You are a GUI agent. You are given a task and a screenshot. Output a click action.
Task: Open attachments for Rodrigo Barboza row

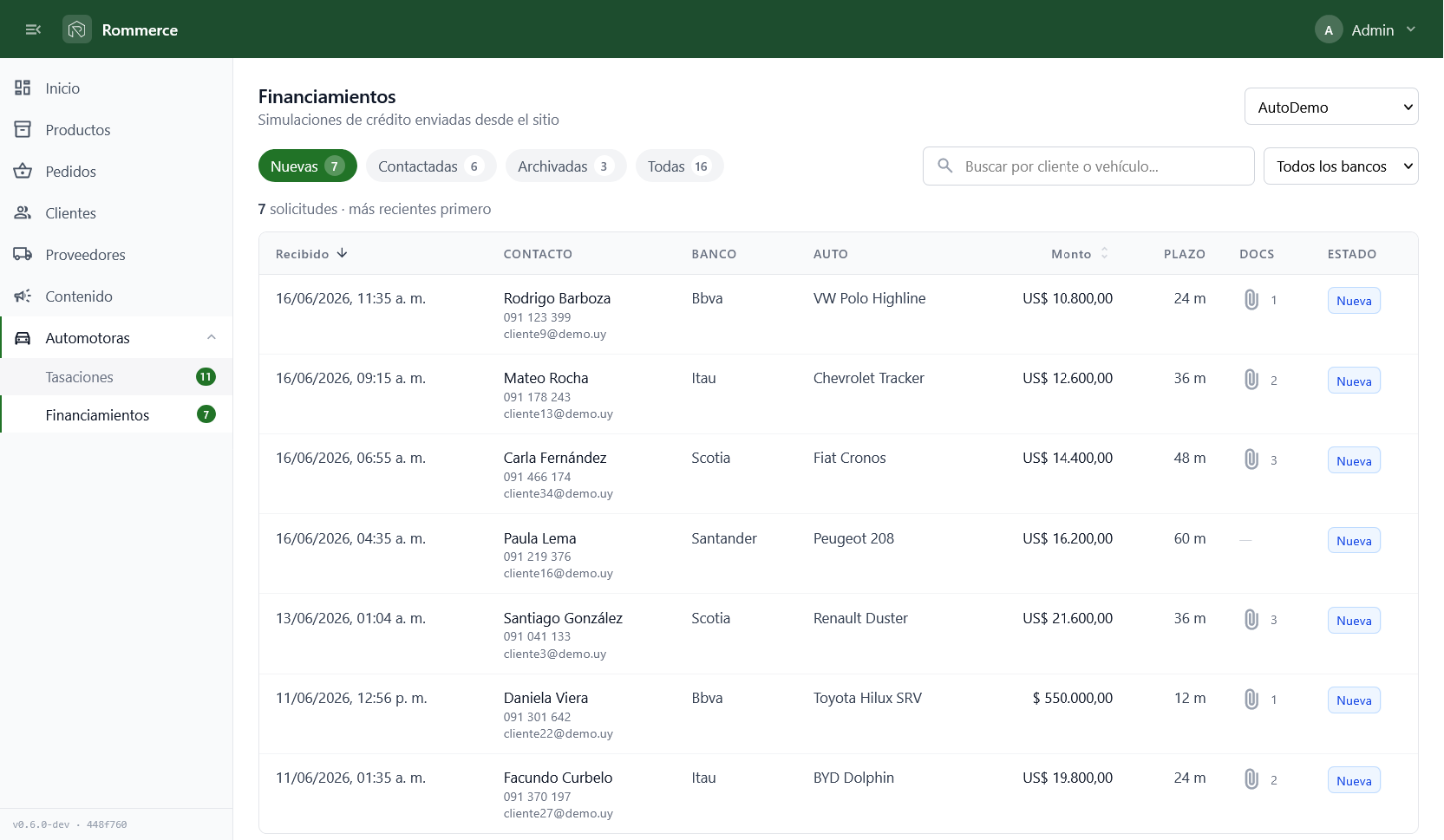1251,300
